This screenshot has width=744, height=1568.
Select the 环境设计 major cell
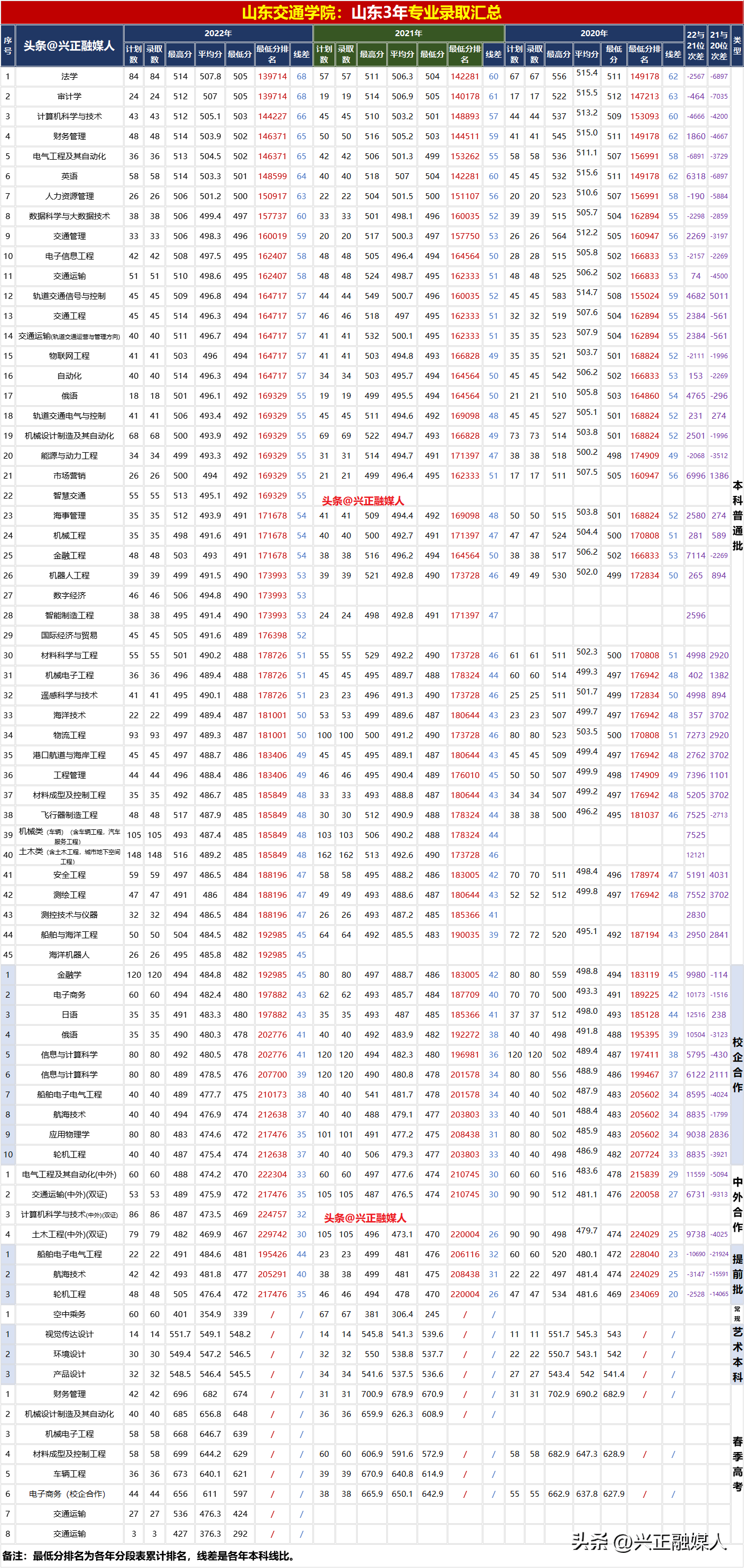tap(70, 1355)
